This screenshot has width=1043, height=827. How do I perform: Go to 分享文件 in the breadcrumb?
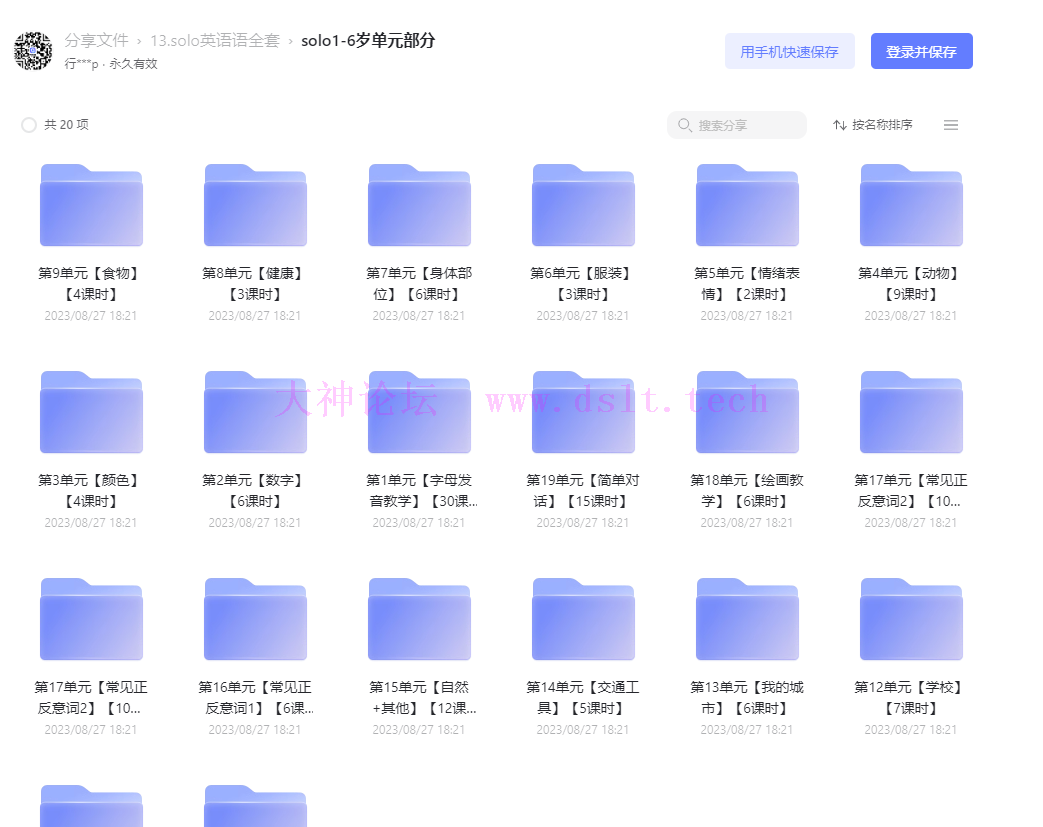point(97,41)
